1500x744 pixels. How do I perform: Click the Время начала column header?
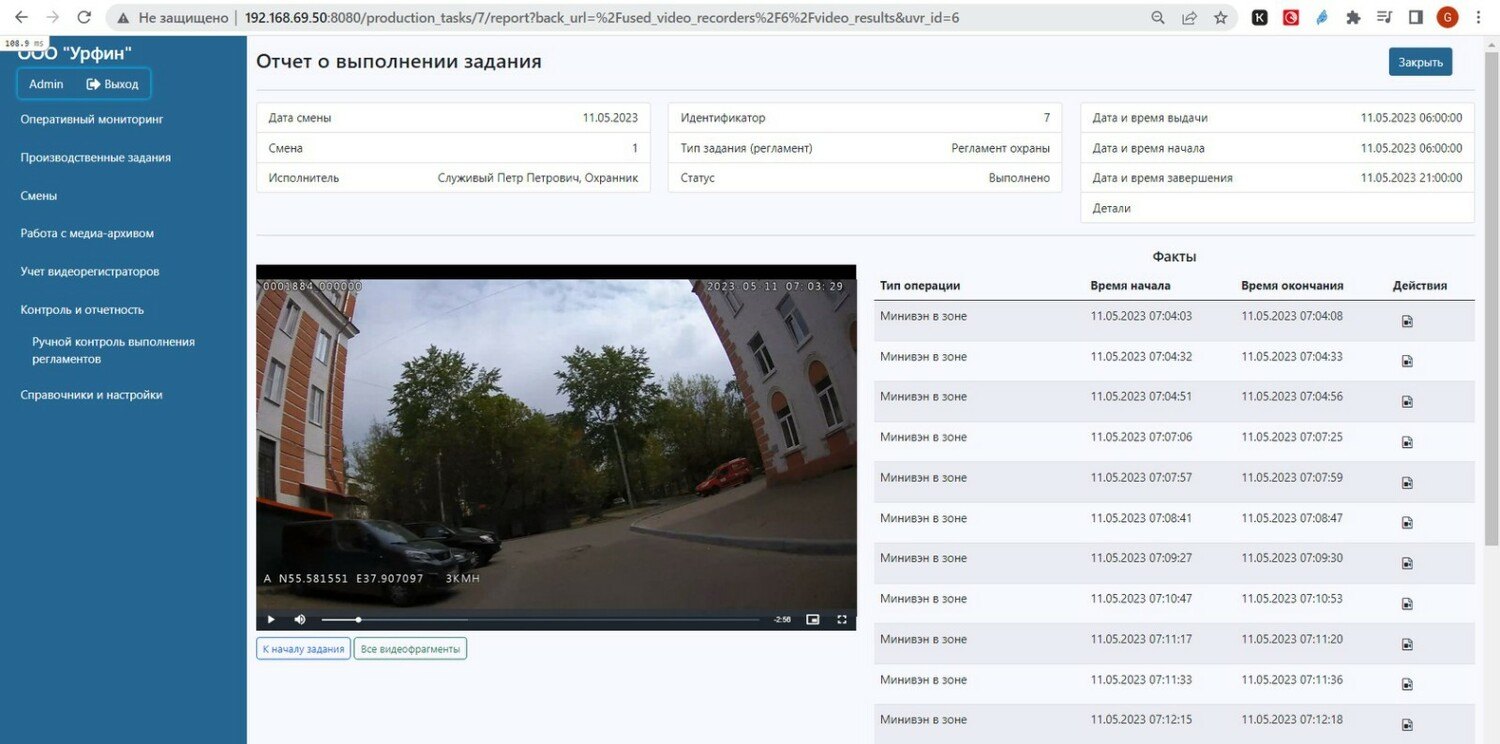coord(1130,286)
